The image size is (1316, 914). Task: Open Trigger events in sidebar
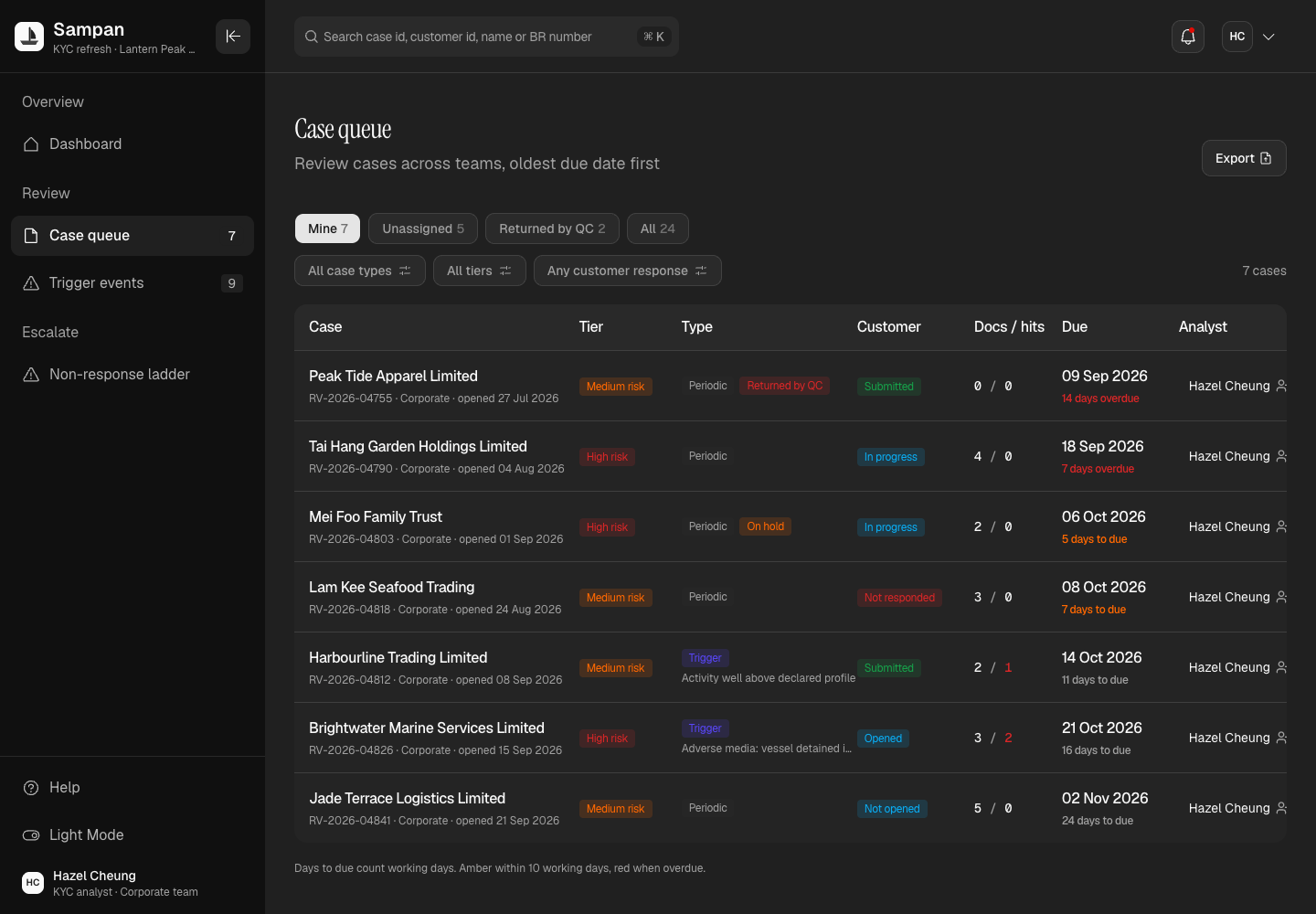tap(133, 283)
